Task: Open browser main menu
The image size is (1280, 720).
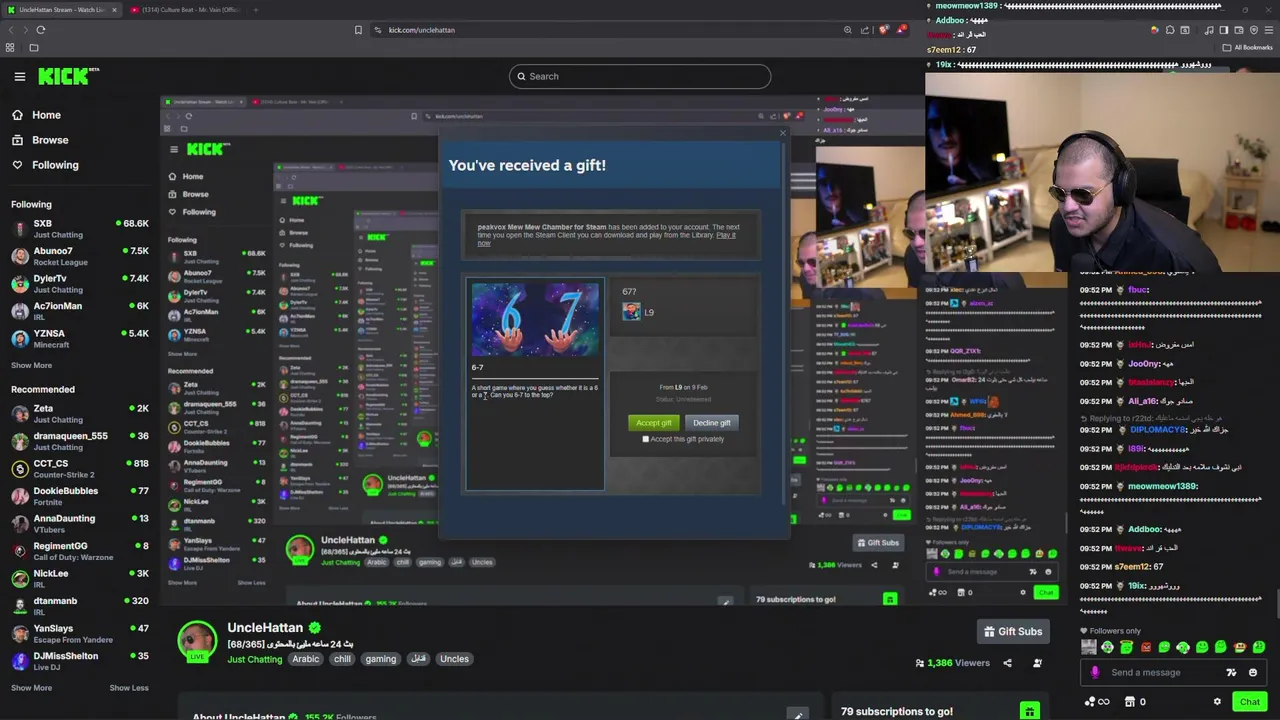Action: click(1268, 30)
